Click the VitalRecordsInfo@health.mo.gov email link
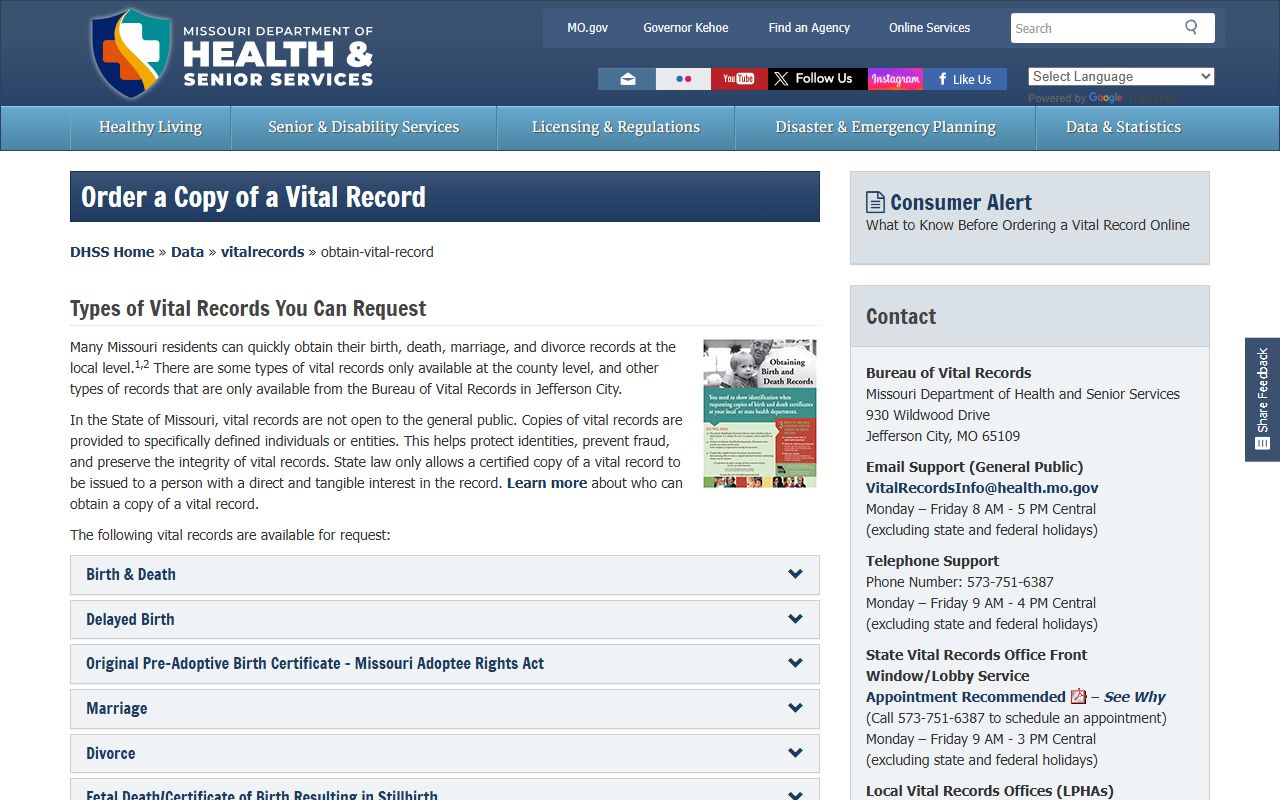Image resolution: width=1280 pixels, height=800 pixels. [982, 488]
